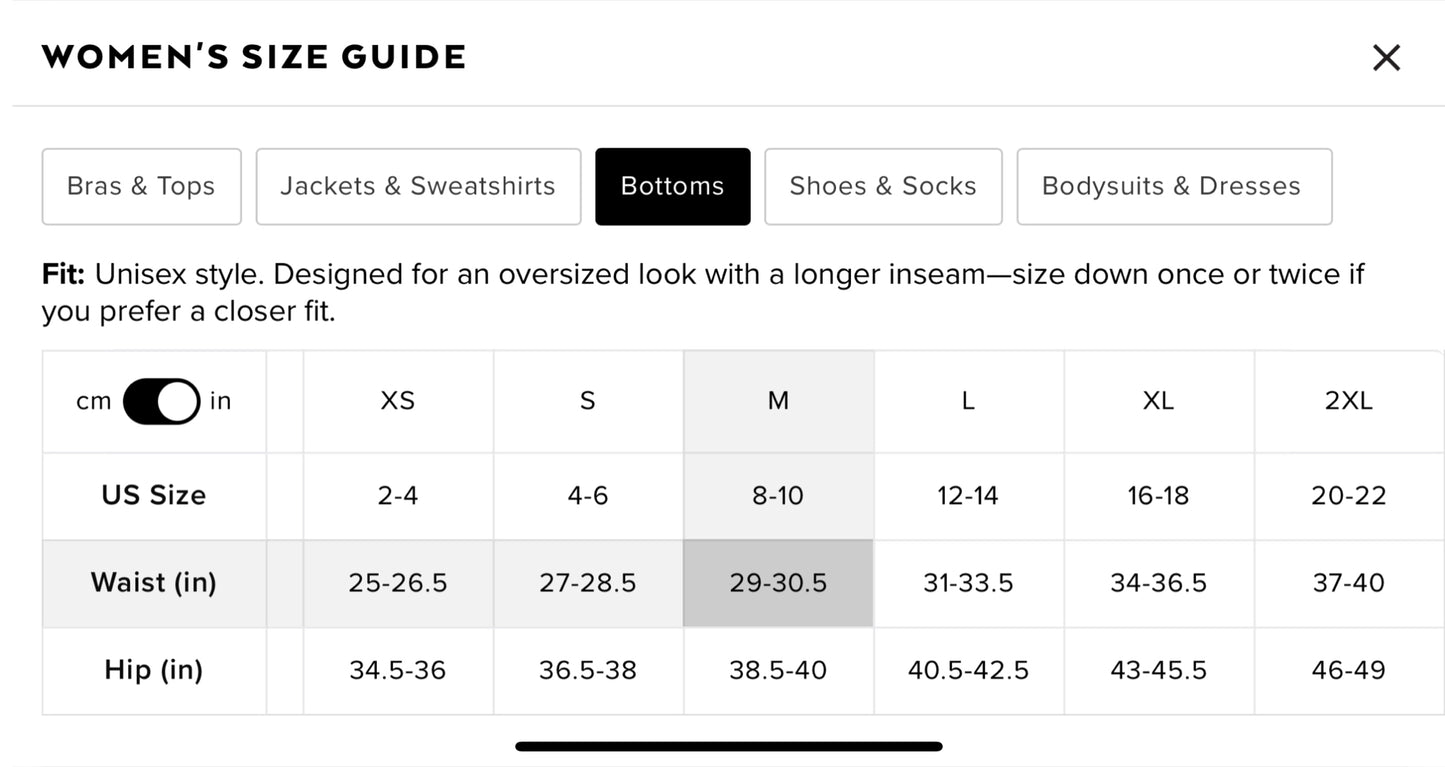Viewport: 1445px width, 767px height.
Task: Click the 29-30.5 waist measurement cell
Action: [x=778, y=583]
